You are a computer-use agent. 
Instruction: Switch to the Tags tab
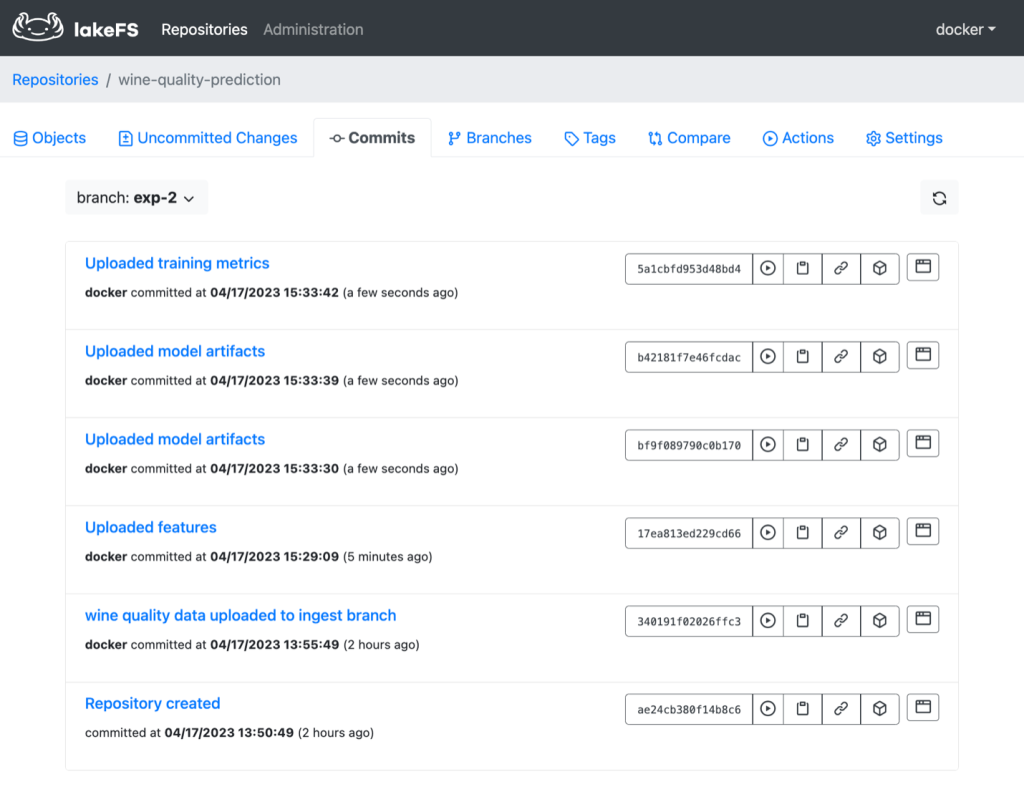(x=590, y=138)
